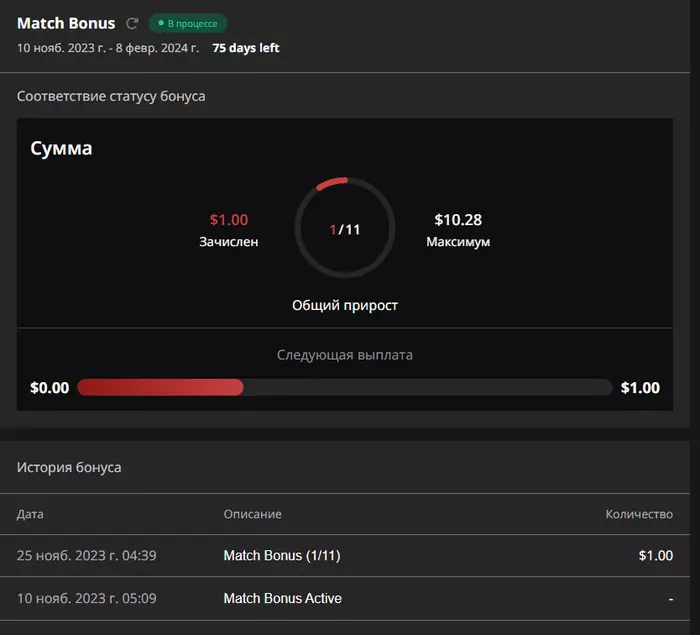Click the refresh icon beside Match Bonus
The image size is (700, 635).
coord(132,23)
